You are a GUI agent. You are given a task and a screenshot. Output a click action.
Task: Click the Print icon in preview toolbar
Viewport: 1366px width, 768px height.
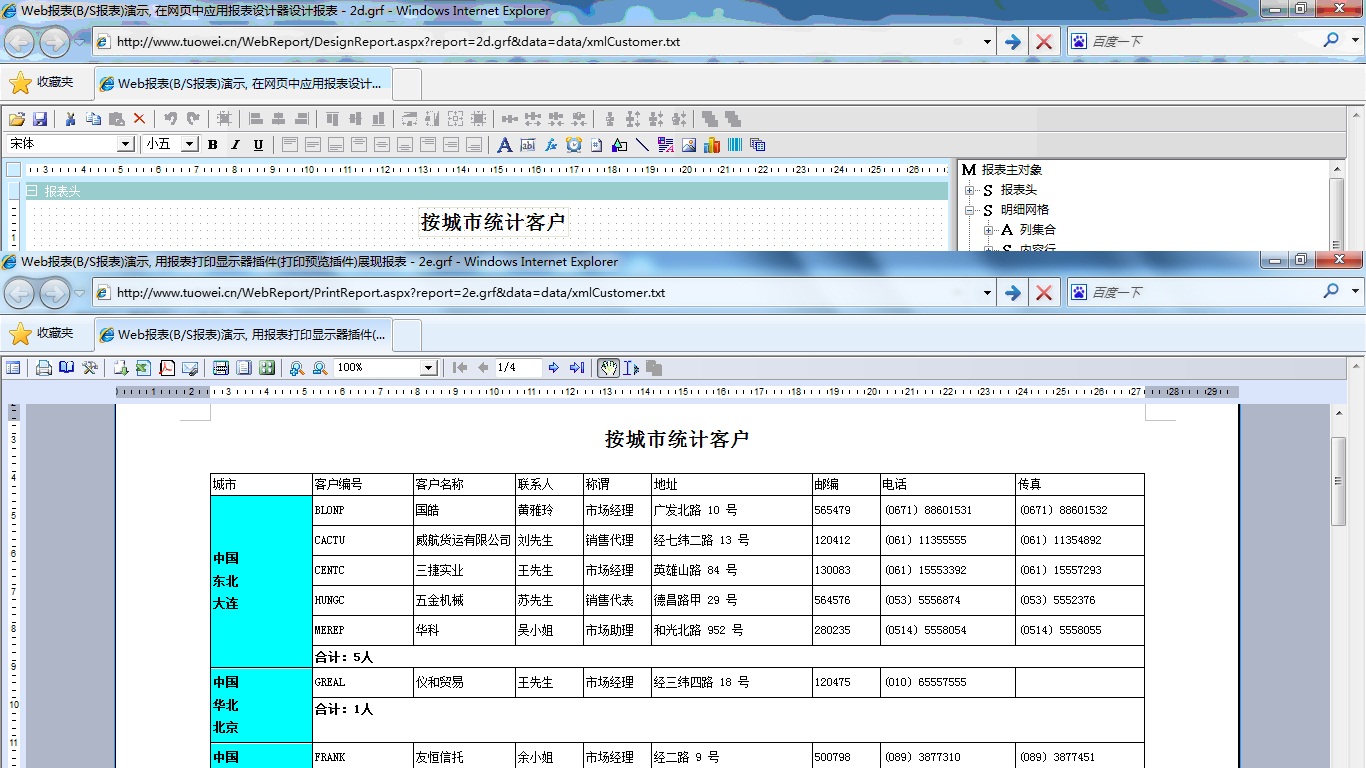(x=44, y=368)
